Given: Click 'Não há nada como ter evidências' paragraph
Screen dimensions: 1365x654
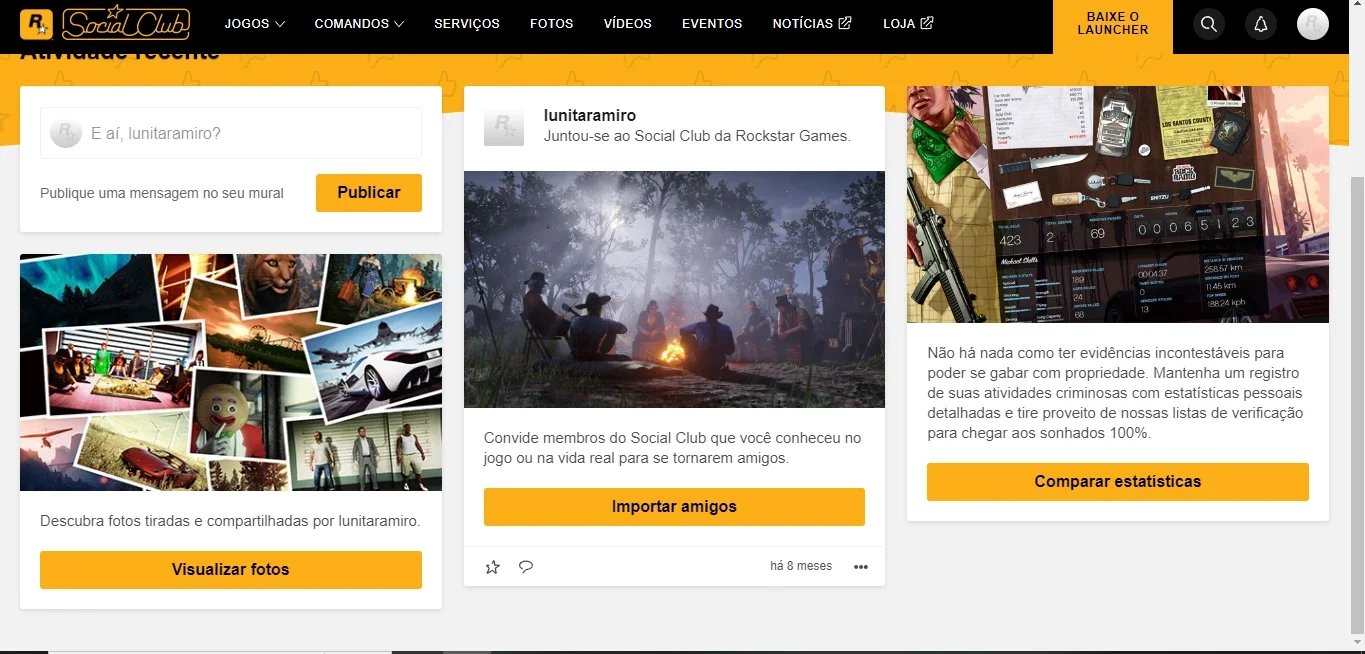Looking at the screenshot, I should [x=1116, y=393].
